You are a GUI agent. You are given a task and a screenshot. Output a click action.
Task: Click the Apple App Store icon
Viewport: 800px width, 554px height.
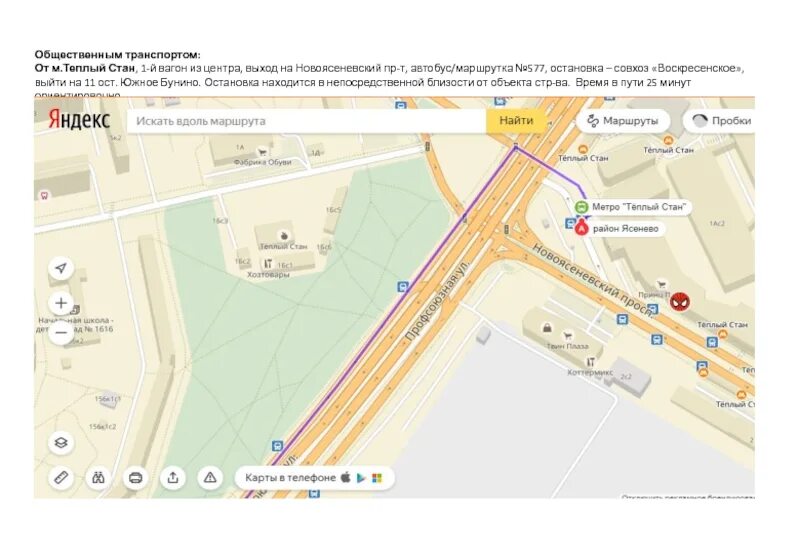point(346,477)
